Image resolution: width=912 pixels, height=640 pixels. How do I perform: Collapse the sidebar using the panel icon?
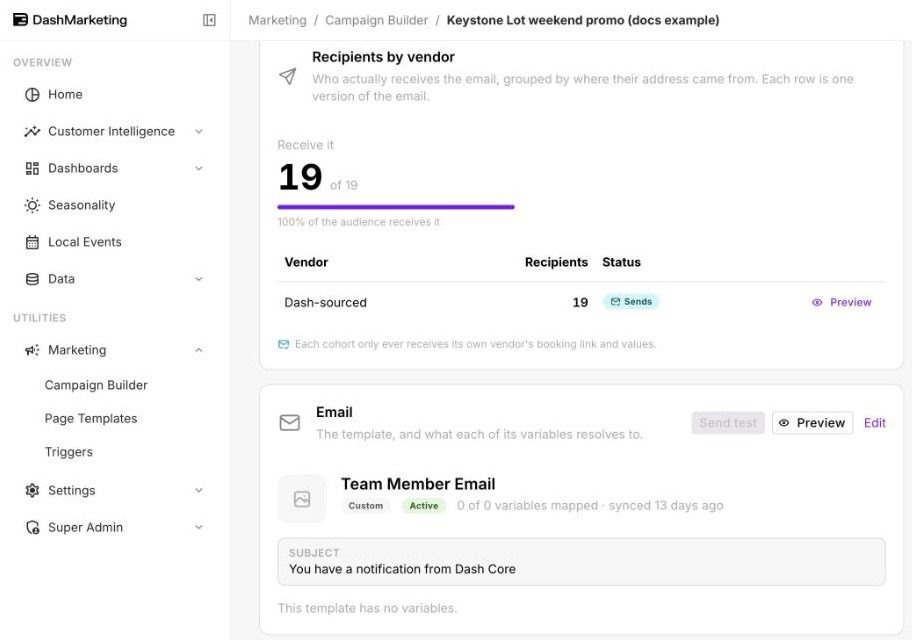click(x=209, y=20)
